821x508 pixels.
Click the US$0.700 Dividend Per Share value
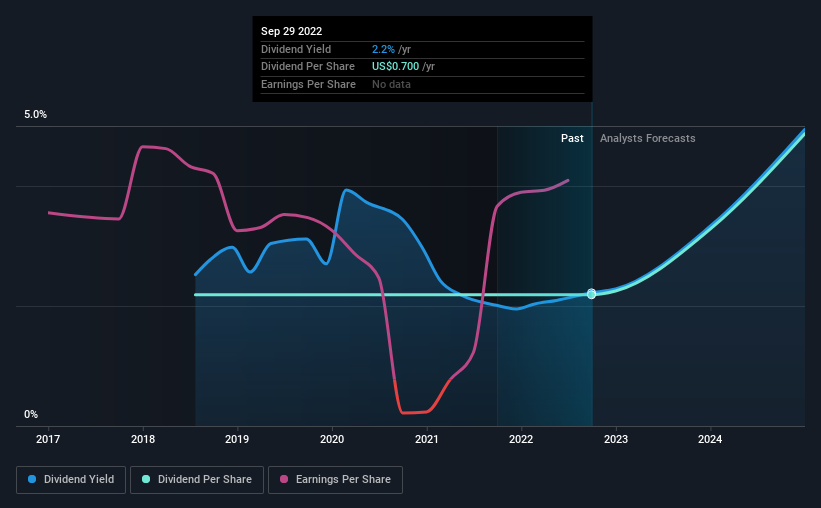coord(395,67)
